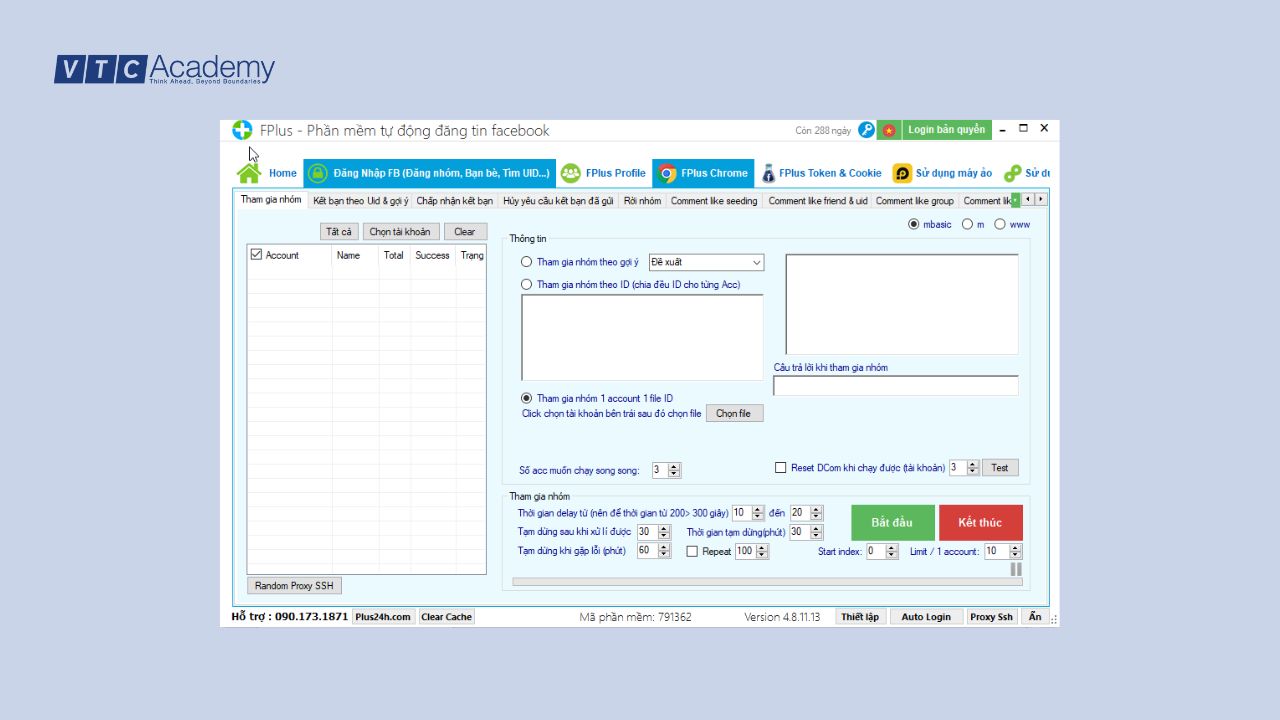Select Tham gia nhóm theo gợi ý option

(x=527, y=262)
